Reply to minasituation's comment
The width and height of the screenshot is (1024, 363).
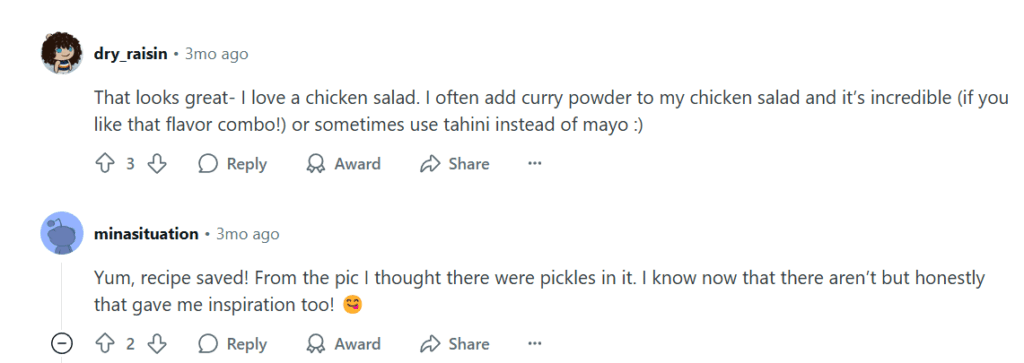232,343
